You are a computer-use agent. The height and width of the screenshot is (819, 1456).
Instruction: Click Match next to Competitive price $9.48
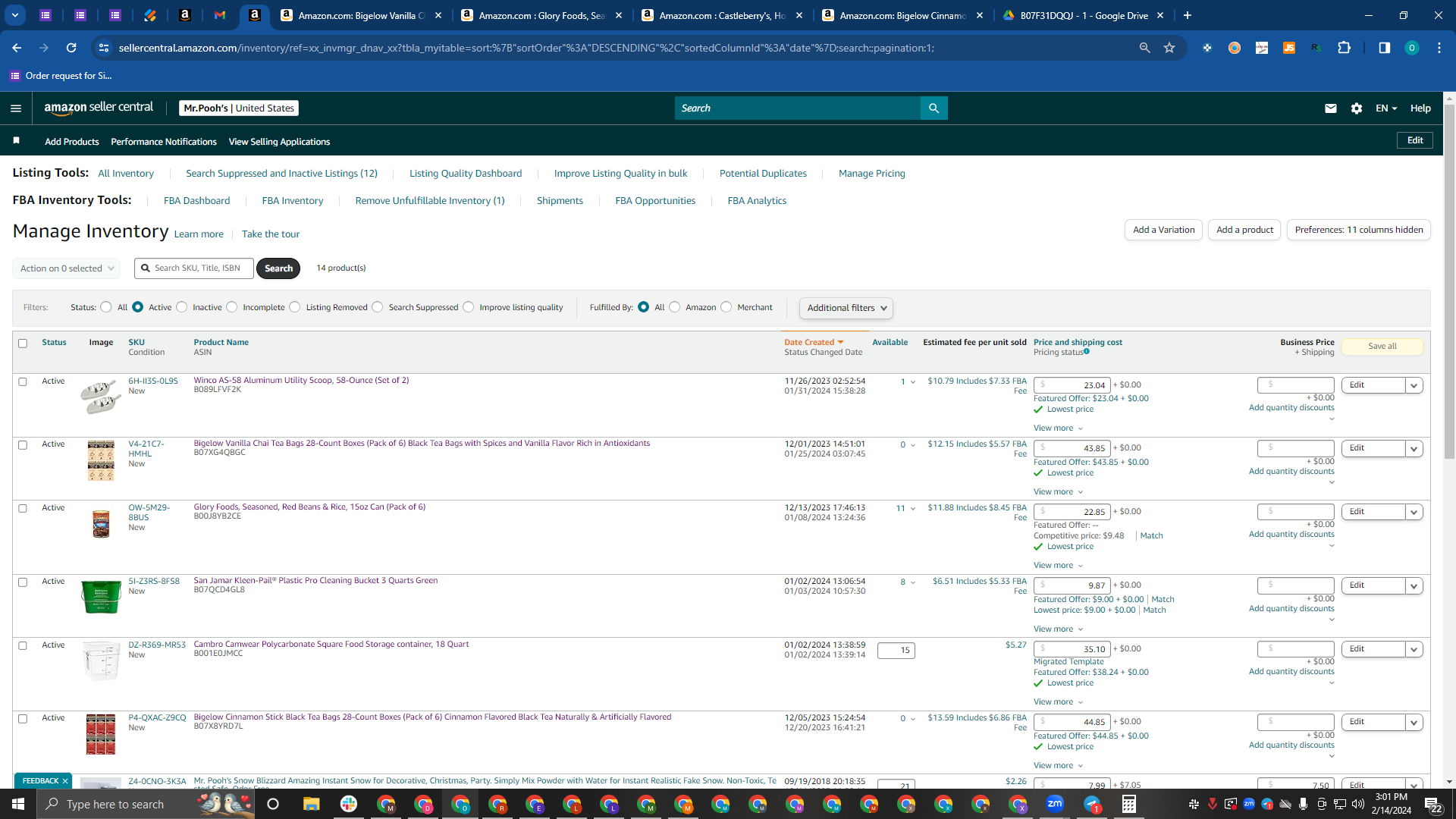click(1151, 536)
